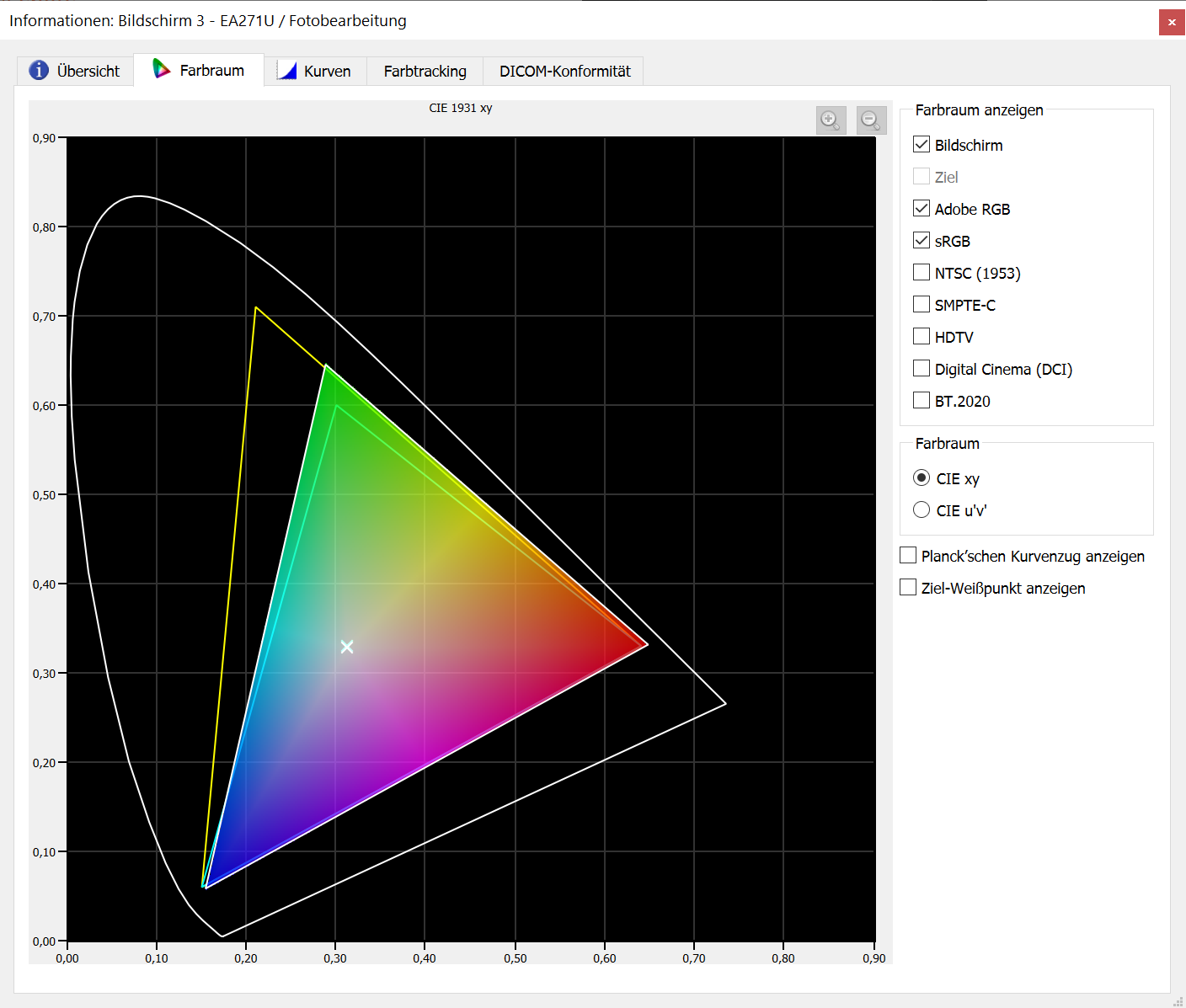Image resolution: width=1186 pixels, height=1008 pixels.
Task: Uncheck the Bildschirm checkbox
Action: coord(922,145)
